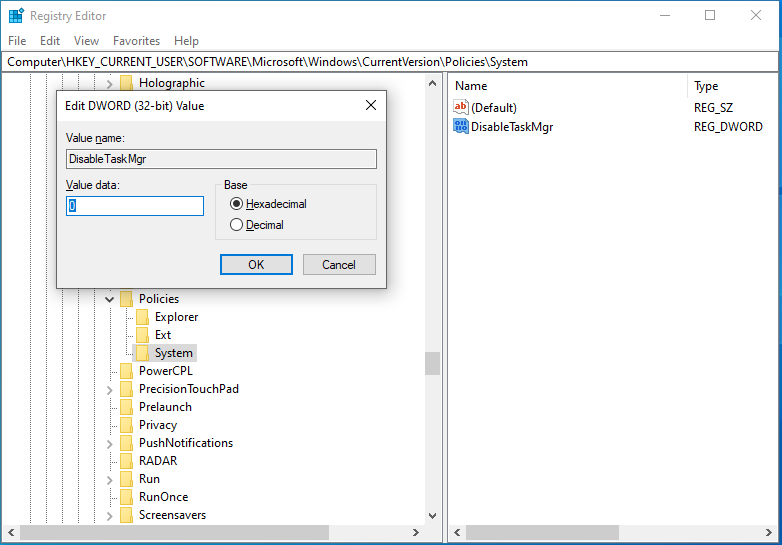Screen dimensions: 782x545
Task: Click the tree pane vertical scrollbar thumb
Action: (432, 363)
